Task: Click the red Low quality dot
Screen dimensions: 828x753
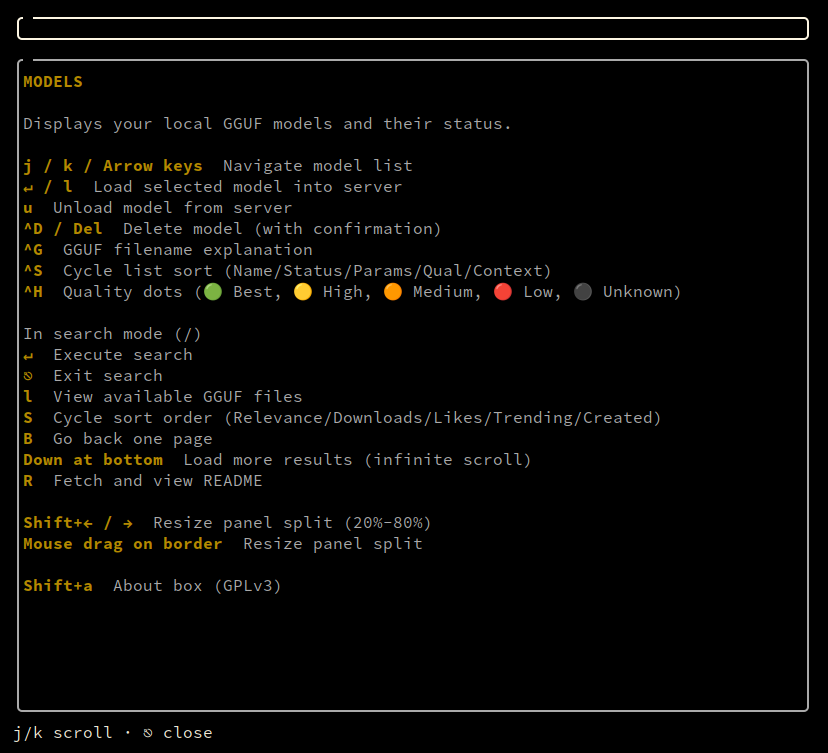Action: [503, 291]
